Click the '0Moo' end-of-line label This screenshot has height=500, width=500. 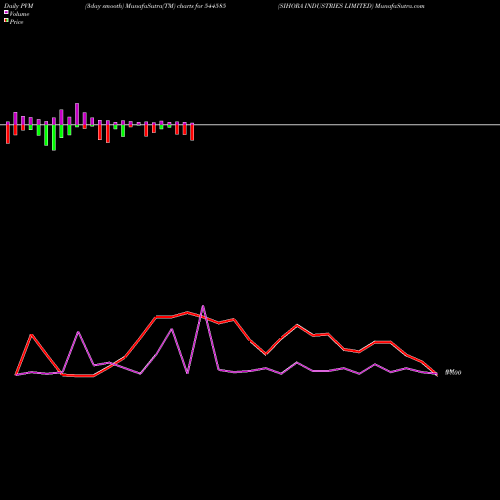[x=453, y=372]
